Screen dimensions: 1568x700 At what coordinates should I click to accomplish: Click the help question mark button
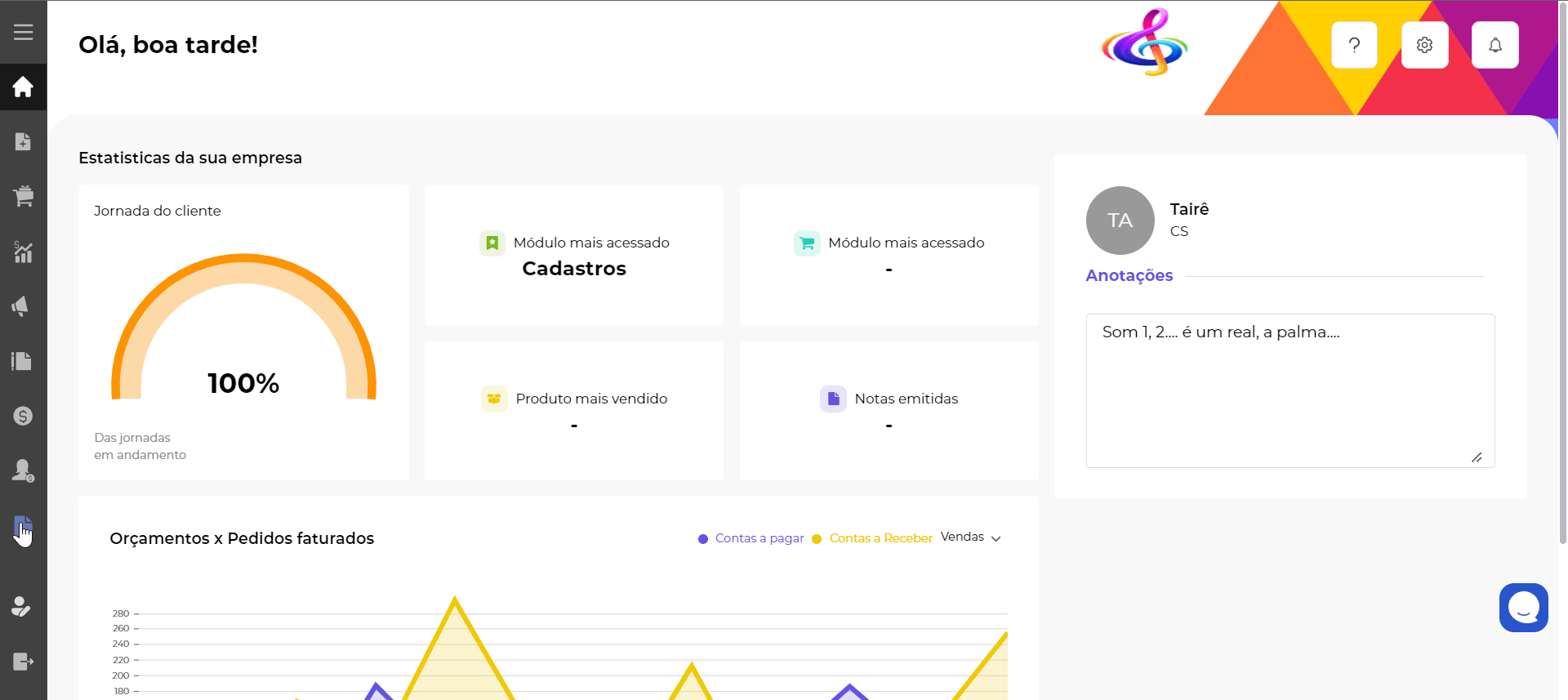click(1354, 45)
